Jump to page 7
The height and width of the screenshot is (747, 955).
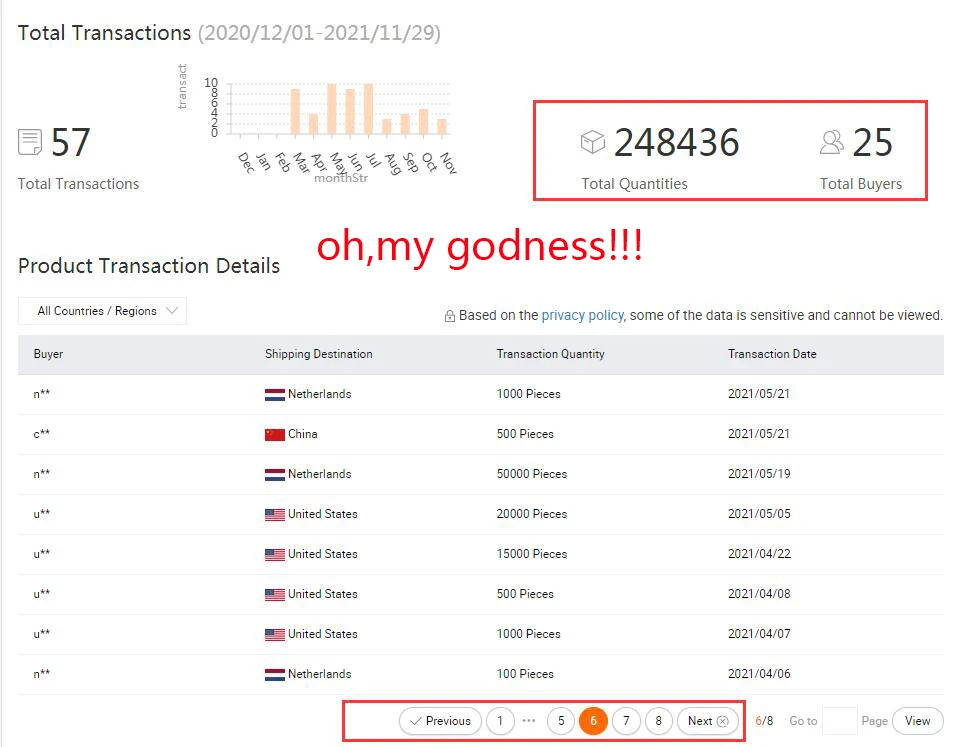pyautogui.click(x=626, y=721)
